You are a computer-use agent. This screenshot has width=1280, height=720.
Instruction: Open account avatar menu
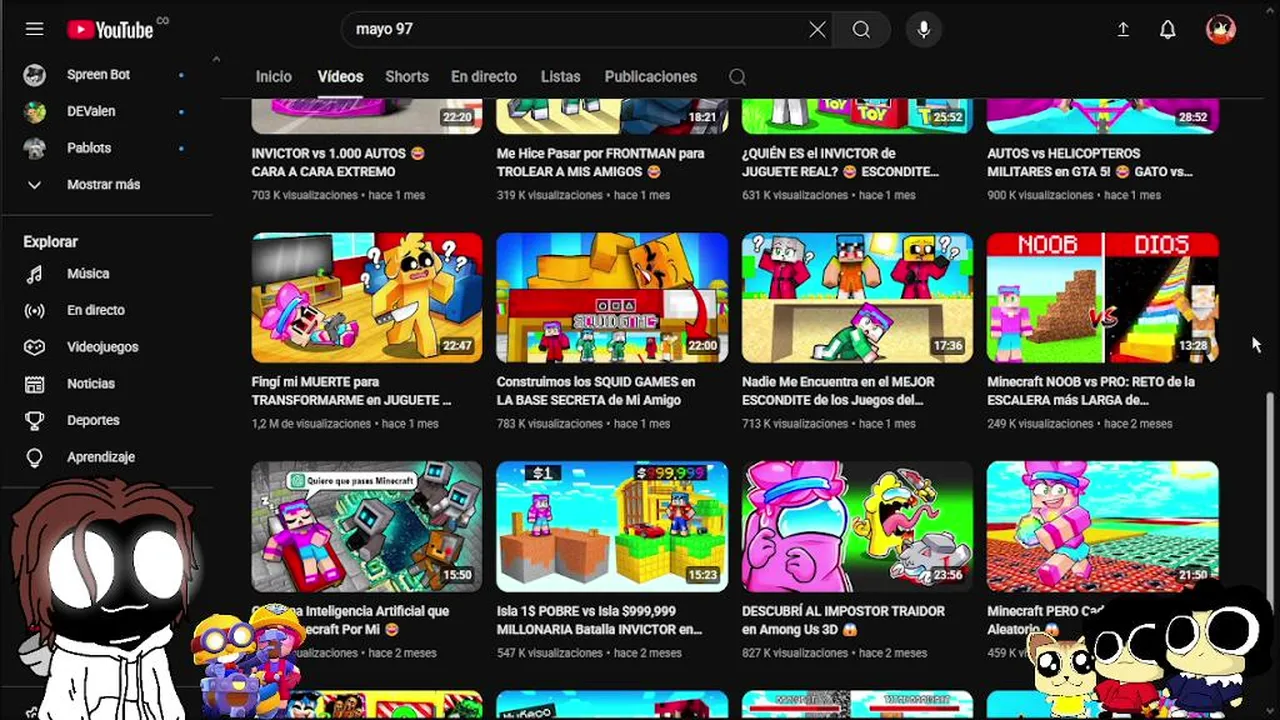coord(1221,30)
